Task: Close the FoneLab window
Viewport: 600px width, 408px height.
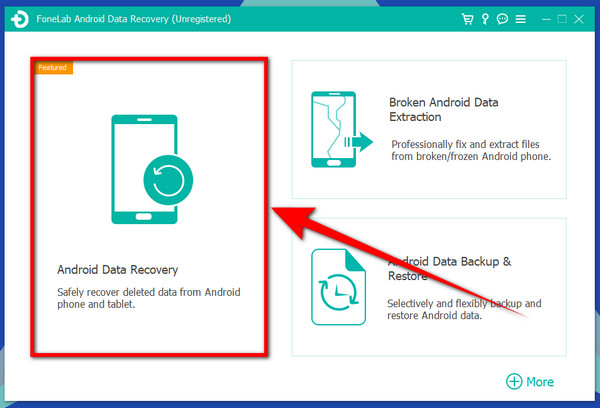Action: [x=579, y=19]
